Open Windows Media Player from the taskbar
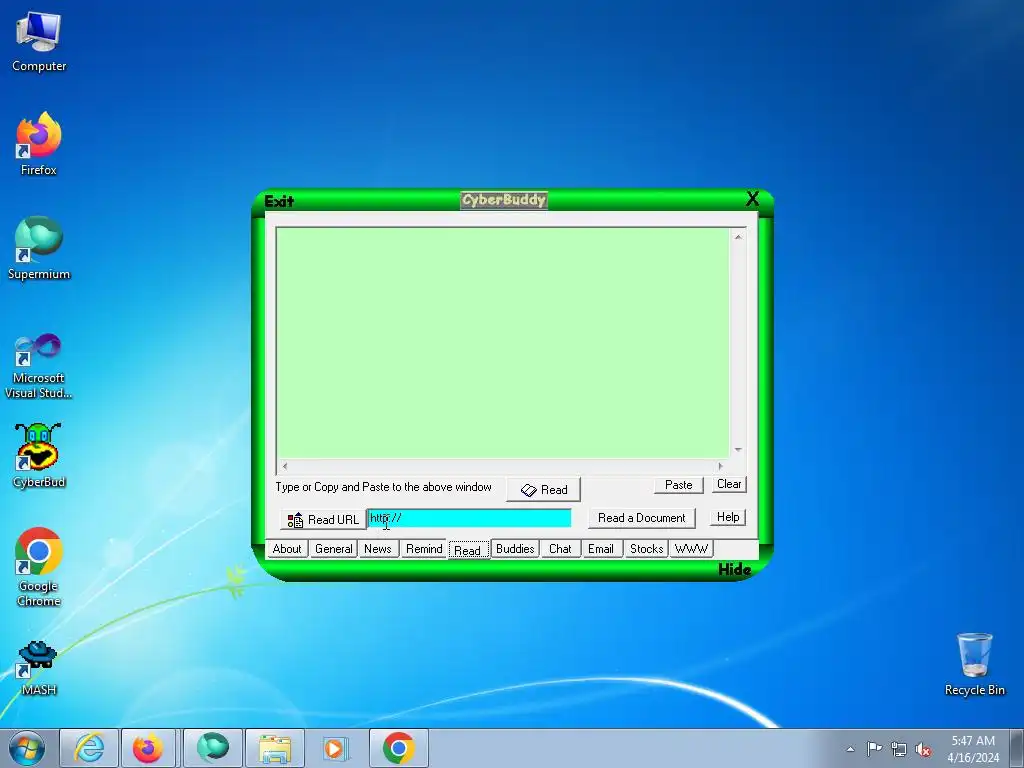Screen dimensions: 1024x768 point(336,748)
